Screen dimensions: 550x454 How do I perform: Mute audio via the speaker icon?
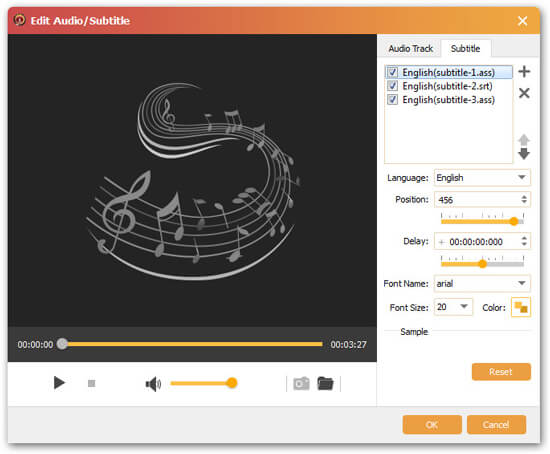pos(153,384)
